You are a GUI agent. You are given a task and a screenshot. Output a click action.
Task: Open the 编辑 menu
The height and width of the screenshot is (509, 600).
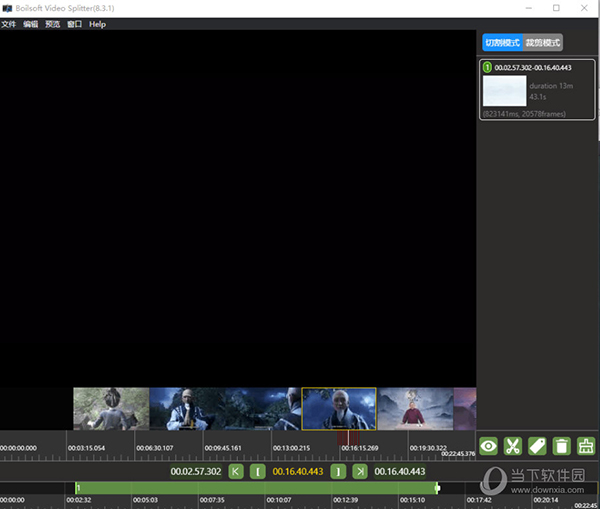click(x=31, y=24)
